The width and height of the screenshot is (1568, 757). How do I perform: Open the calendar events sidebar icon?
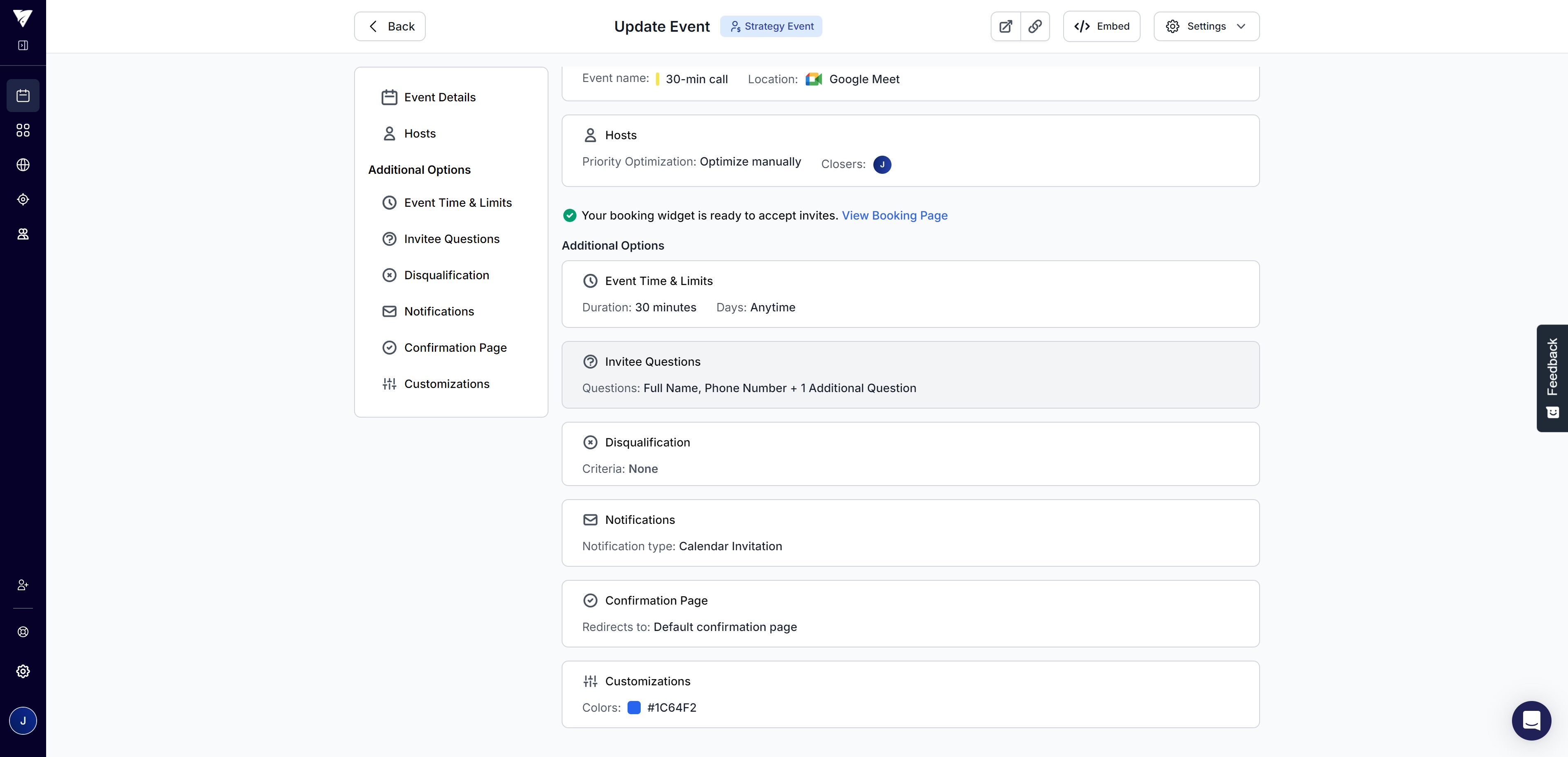coord(23,96)
